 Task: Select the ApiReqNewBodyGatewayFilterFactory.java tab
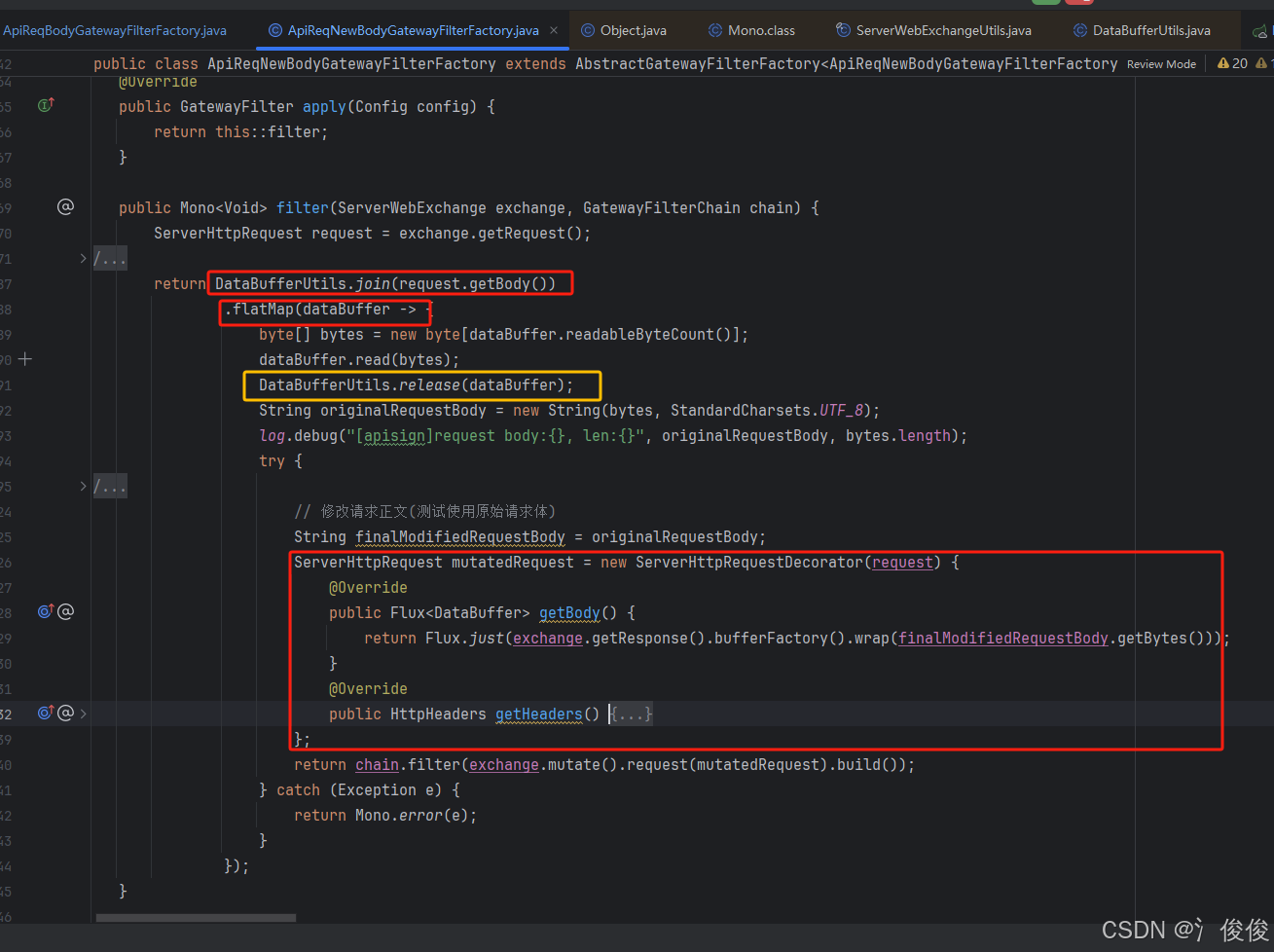(x=413, y=30)
